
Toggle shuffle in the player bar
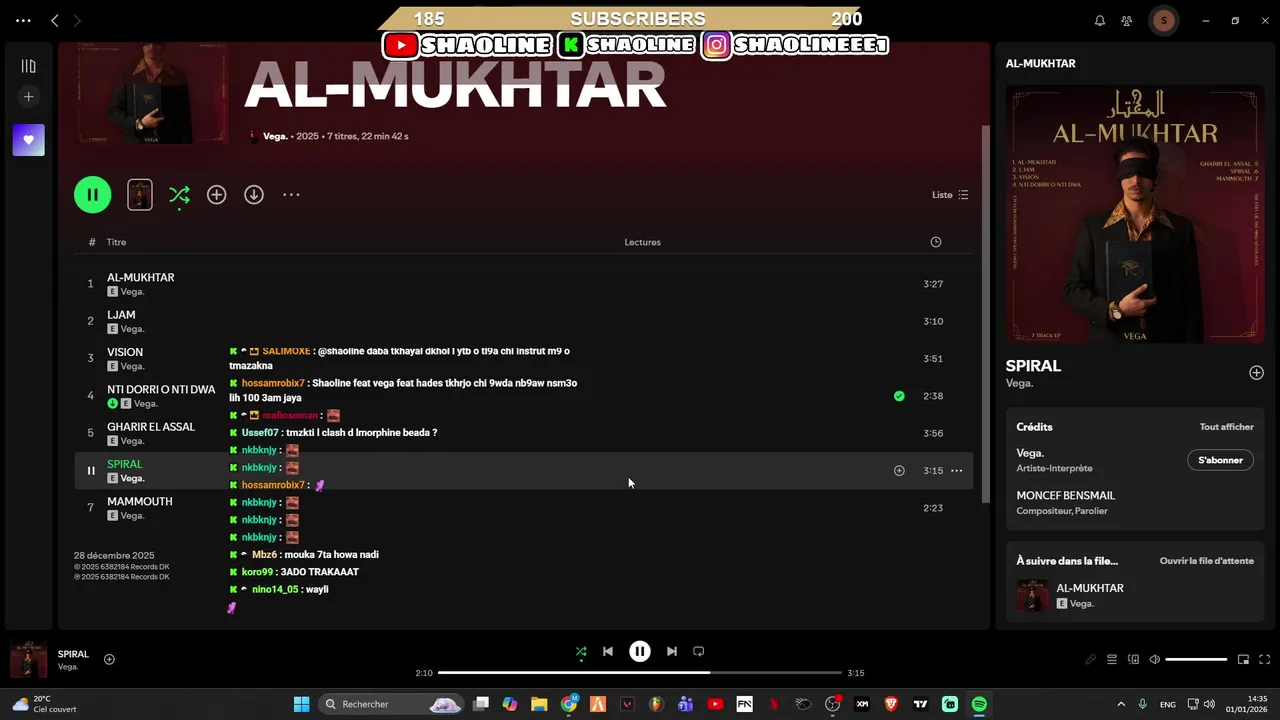(x=581, y=651)
